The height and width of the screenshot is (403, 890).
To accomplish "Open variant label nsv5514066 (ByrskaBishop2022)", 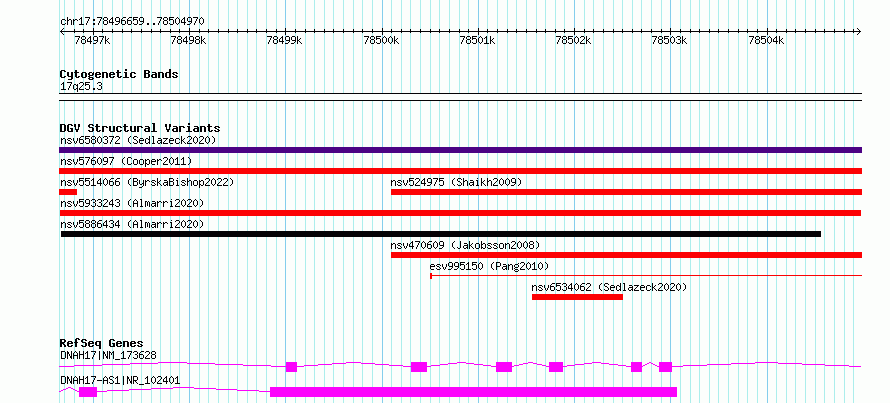I will point(147,182).
